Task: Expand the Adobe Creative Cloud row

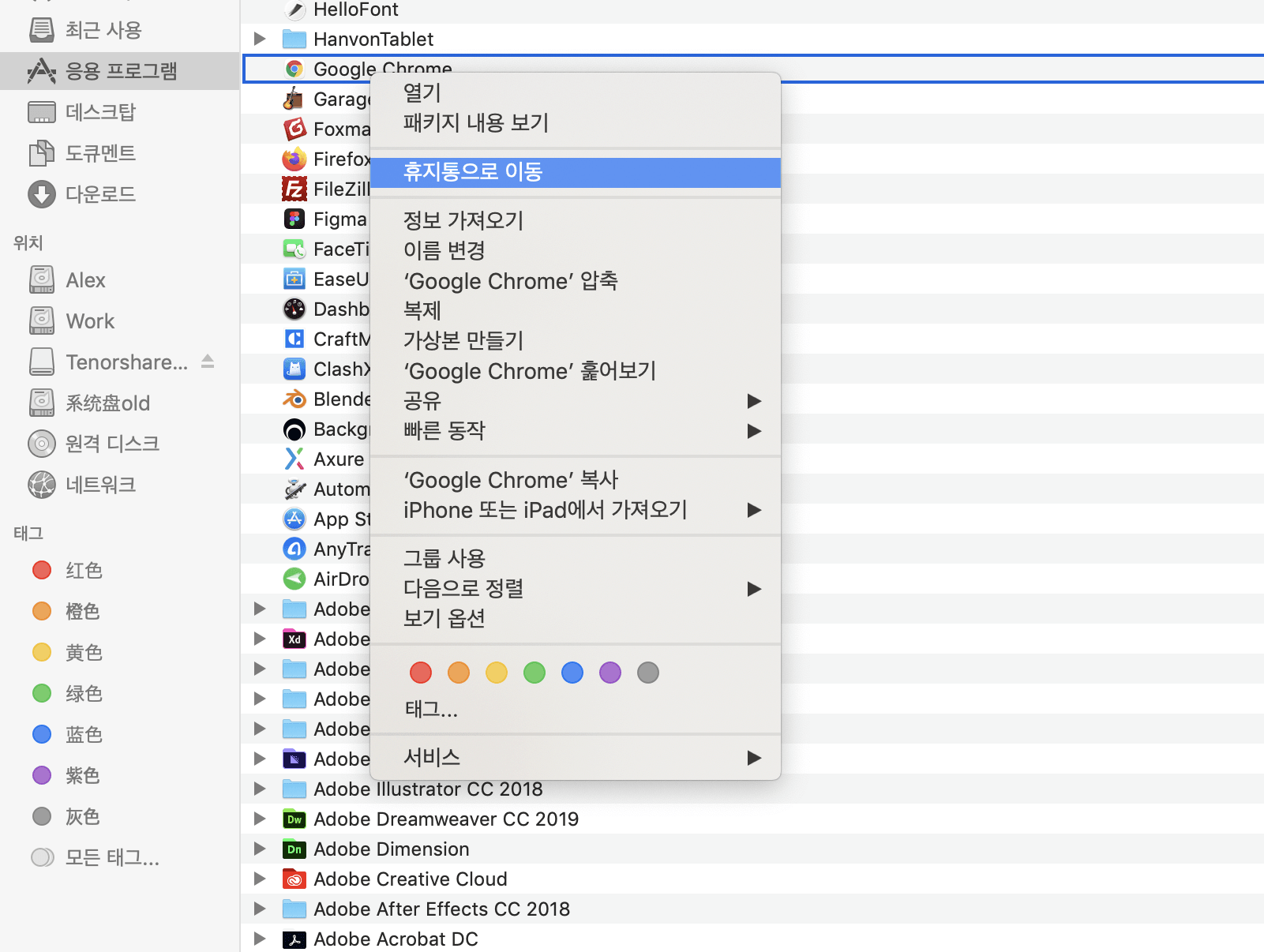Action: [259, 879]
